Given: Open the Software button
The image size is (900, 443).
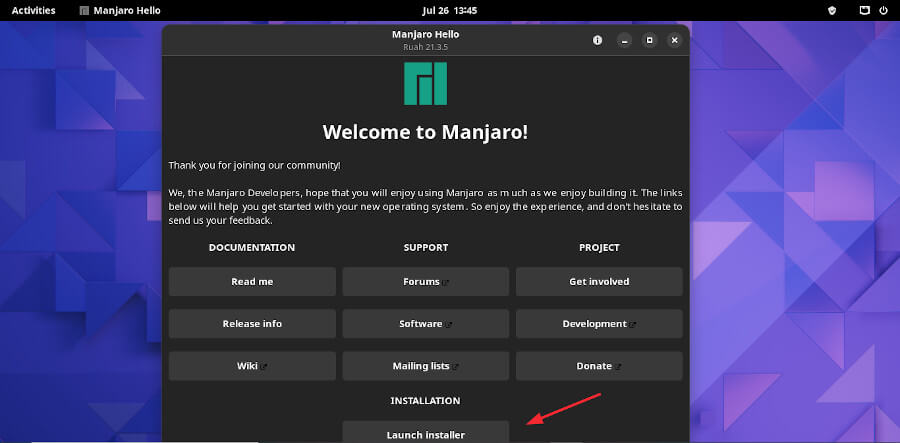Looking at the screenshot, I should pos(425,324).
